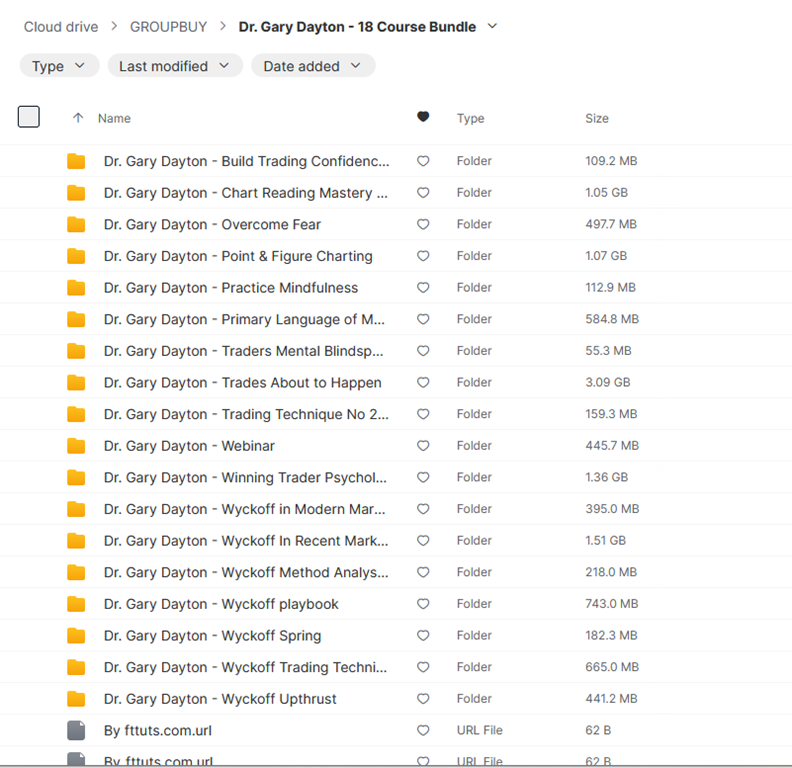
Task: Click the file icon beside By fttuts.com.url
Action: [x=76, y=731]
